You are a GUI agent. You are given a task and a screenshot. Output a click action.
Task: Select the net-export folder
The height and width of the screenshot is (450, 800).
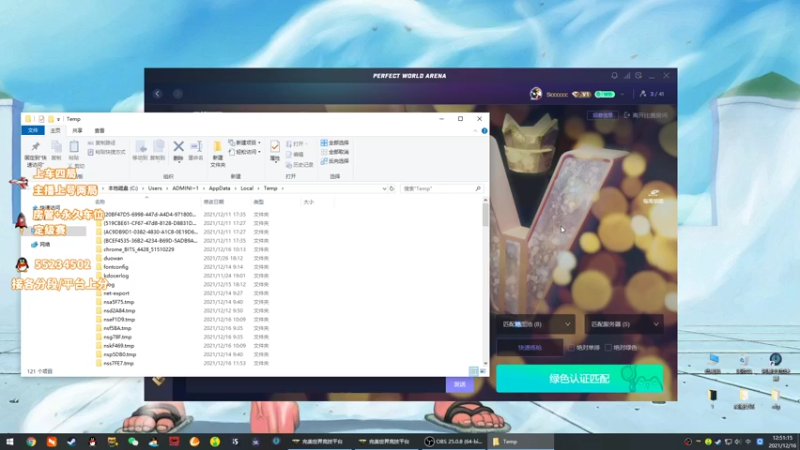coord(116,293)
